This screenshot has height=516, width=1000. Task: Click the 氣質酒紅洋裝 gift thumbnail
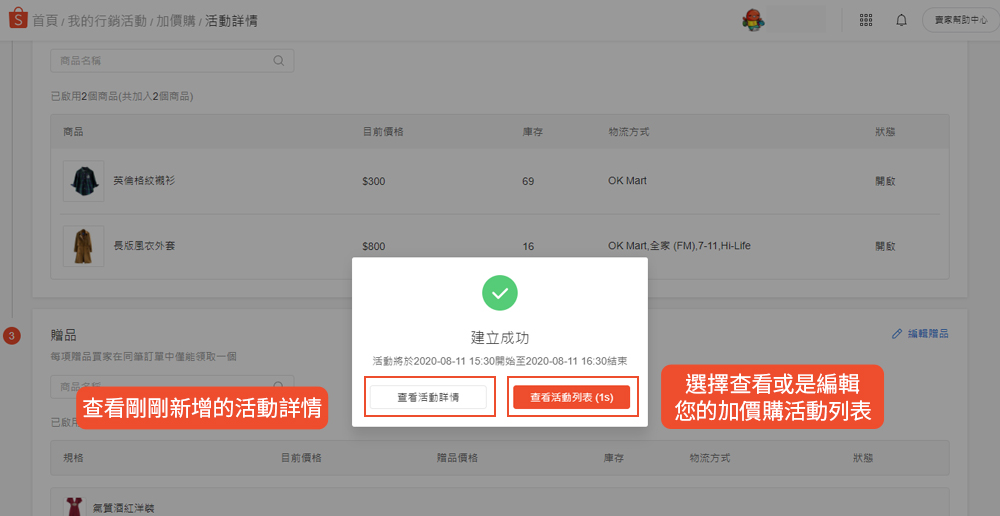click(73, 506)
